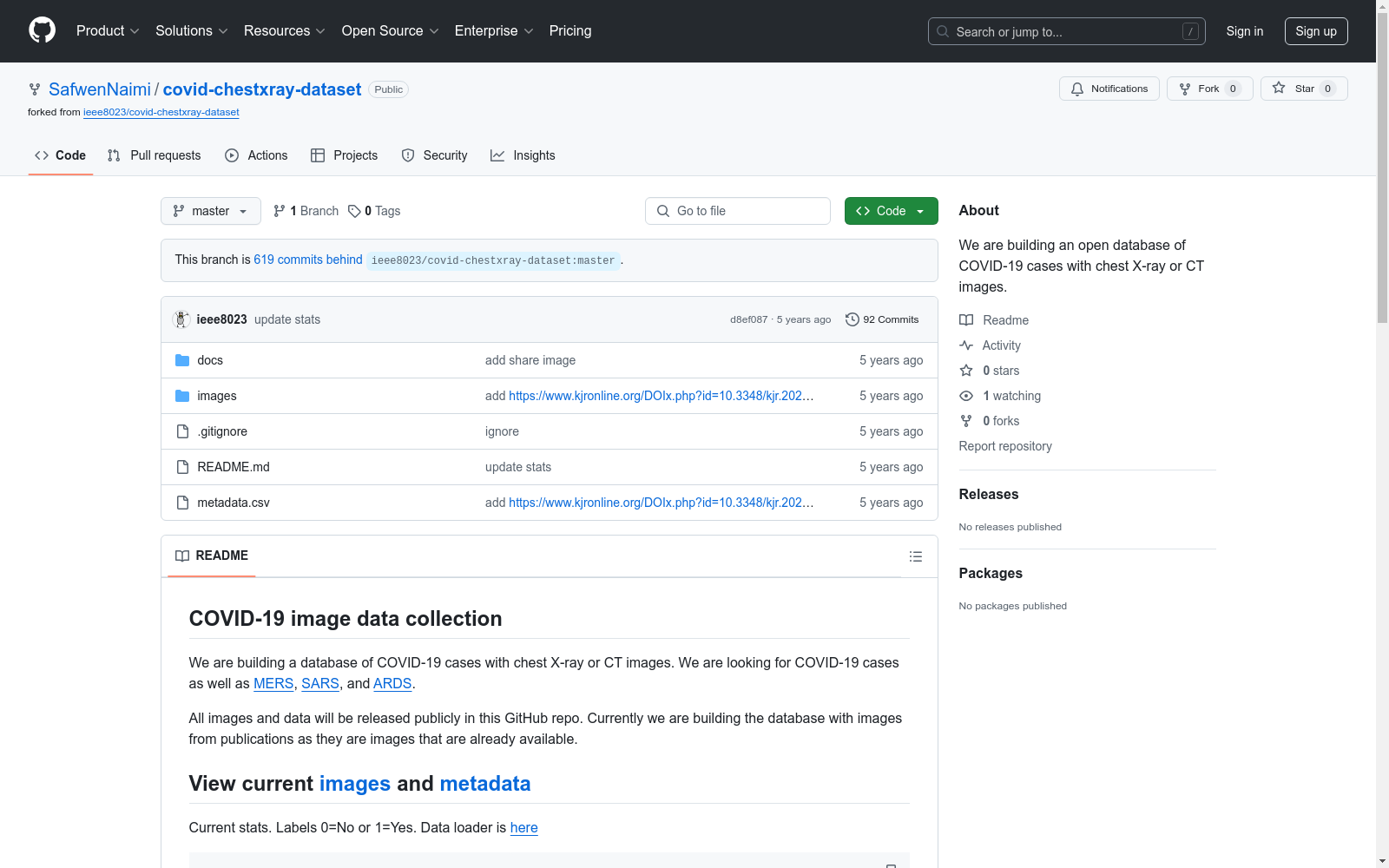The height and width of the screenshot is (868, 1389).
Task: Expand the Solutions menu
Action: pos(192,31)
